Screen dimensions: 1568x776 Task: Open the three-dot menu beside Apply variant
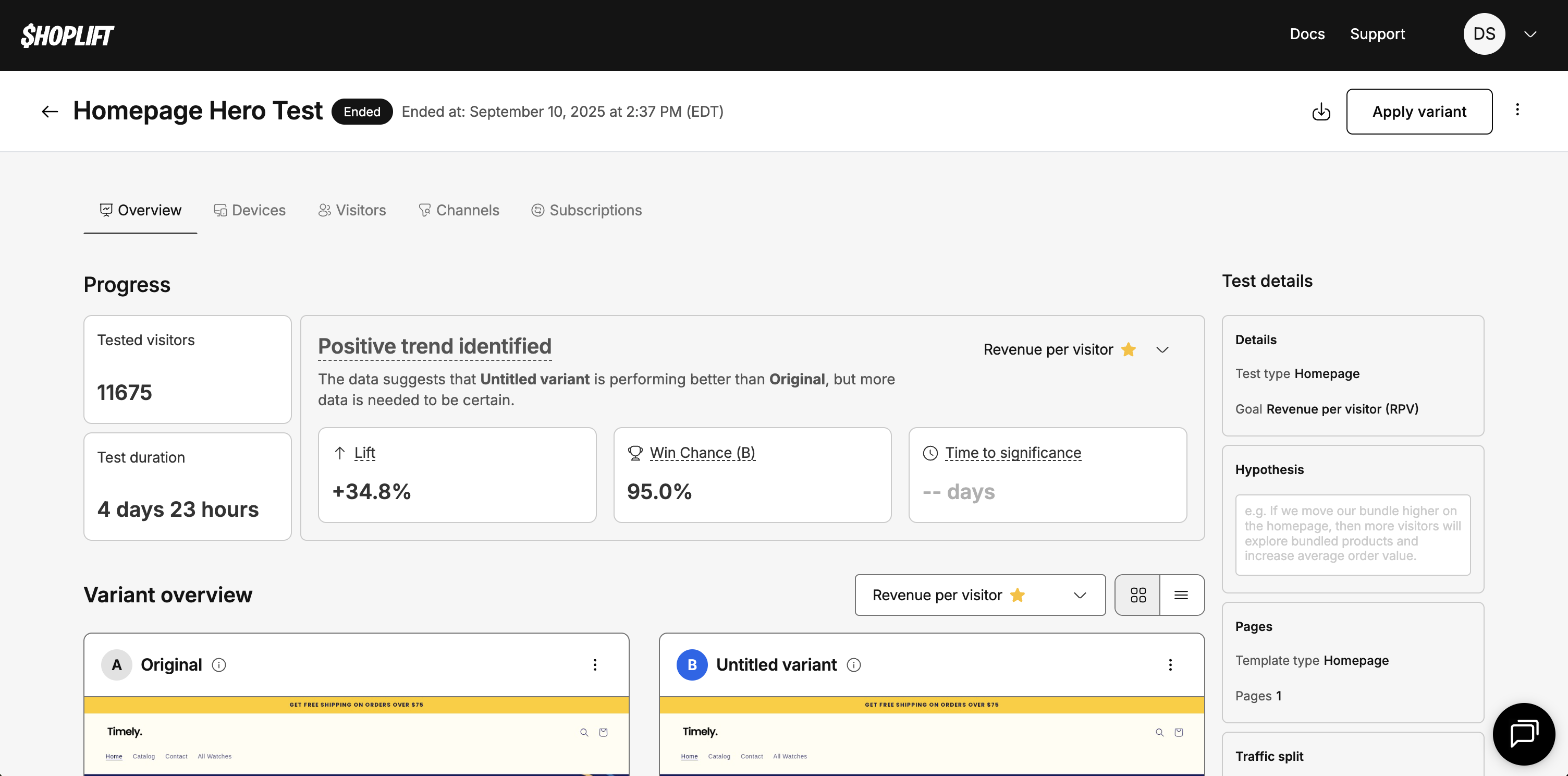coord(1517,110)
